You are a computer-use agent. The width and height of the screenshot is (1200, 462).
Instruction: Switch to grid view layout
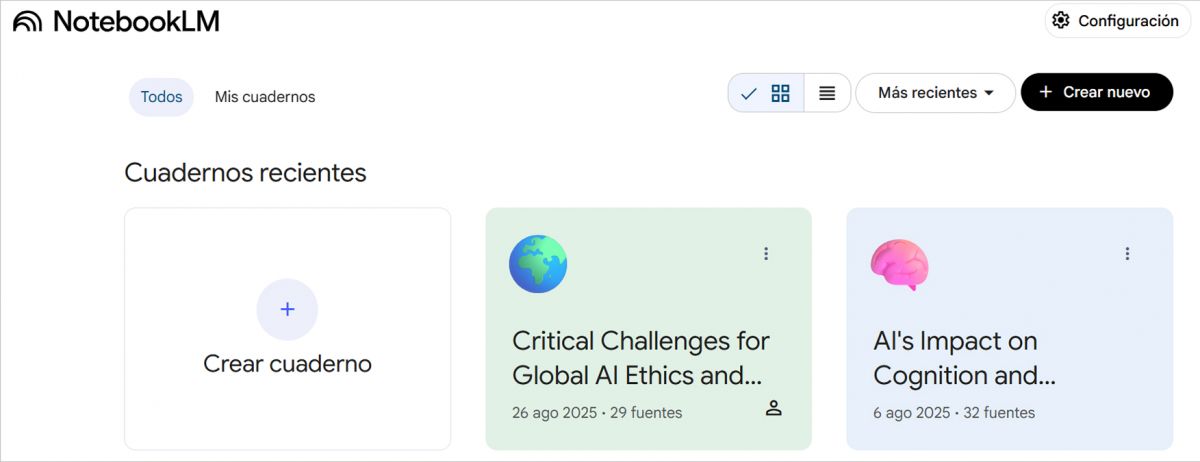coord(780,93)
